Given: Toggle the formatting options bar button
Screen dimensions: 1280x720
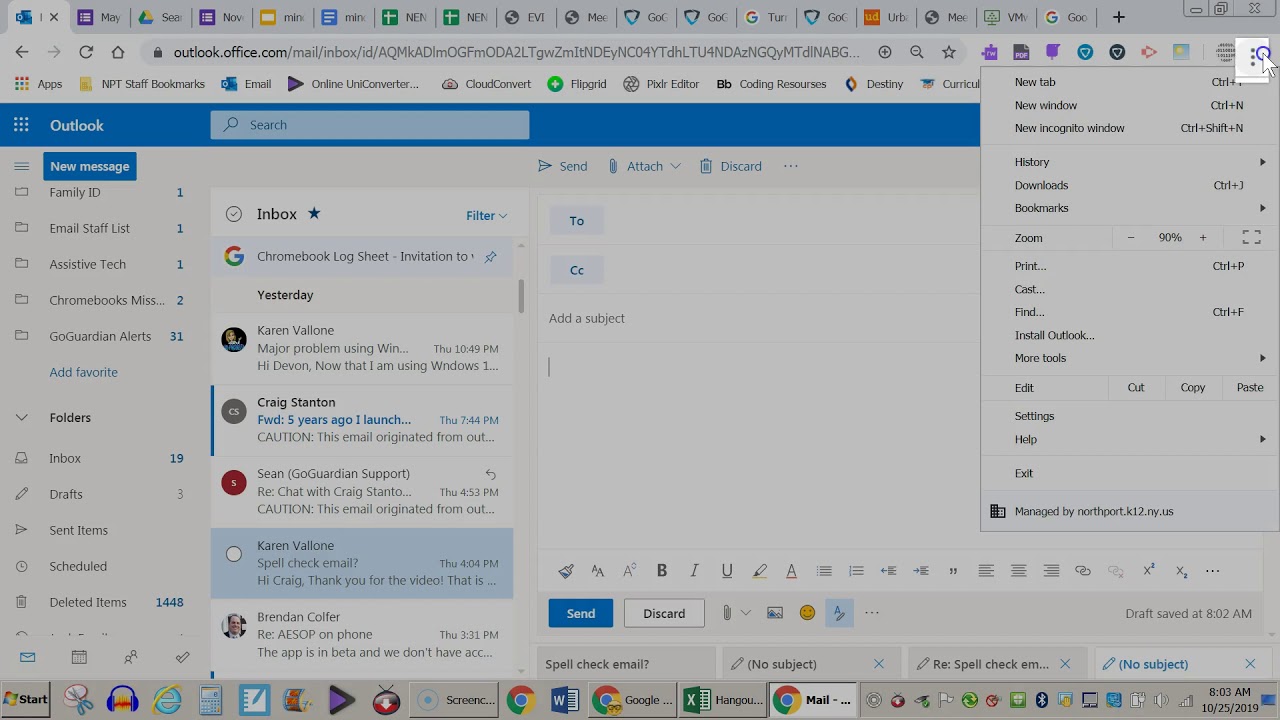Looking at the screenshot, I should tap(839, 613).
